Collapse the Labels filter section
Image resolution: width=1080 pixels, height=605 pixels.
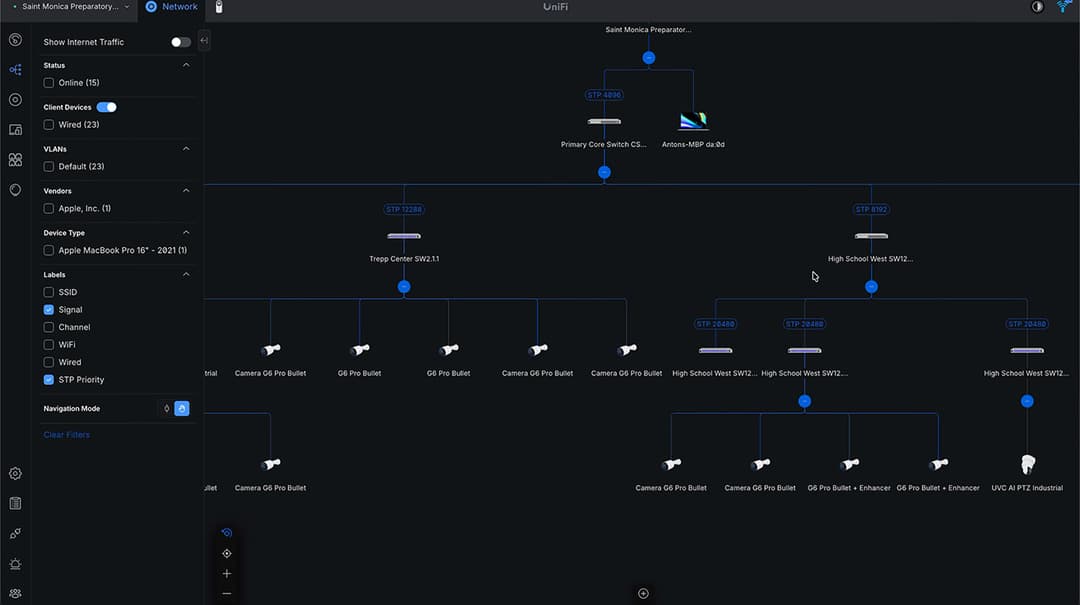coord(186,274)
